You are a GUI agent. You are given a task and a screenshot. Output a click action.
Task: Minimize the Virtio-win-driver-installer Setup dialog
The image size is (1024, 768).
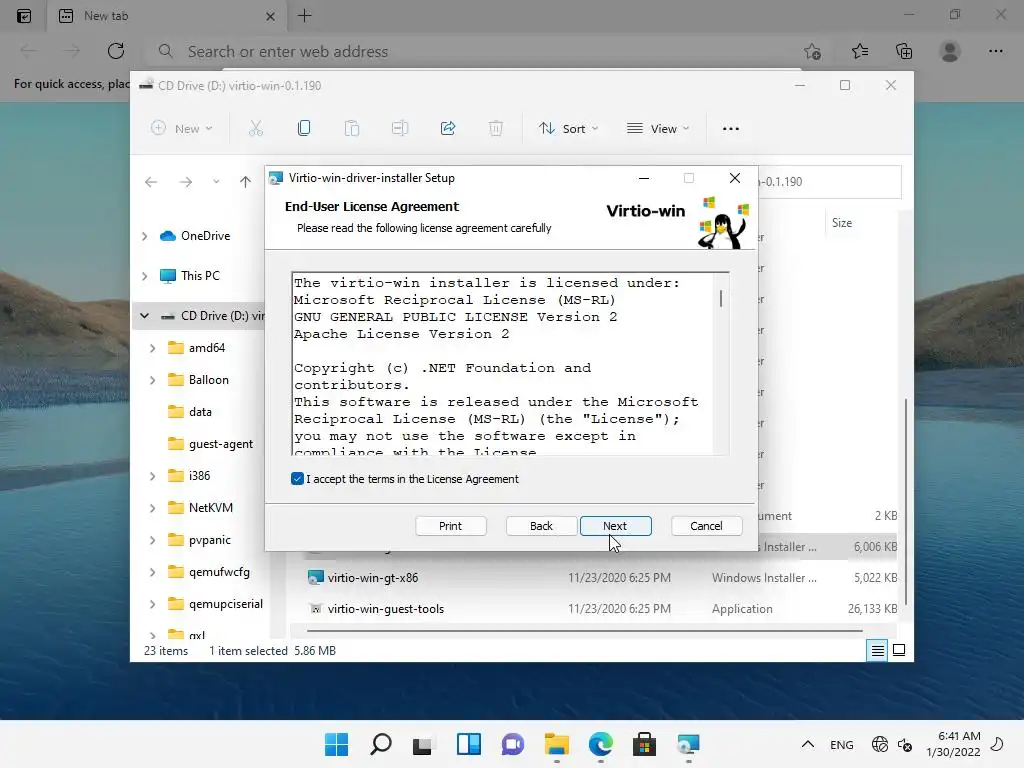644,178
